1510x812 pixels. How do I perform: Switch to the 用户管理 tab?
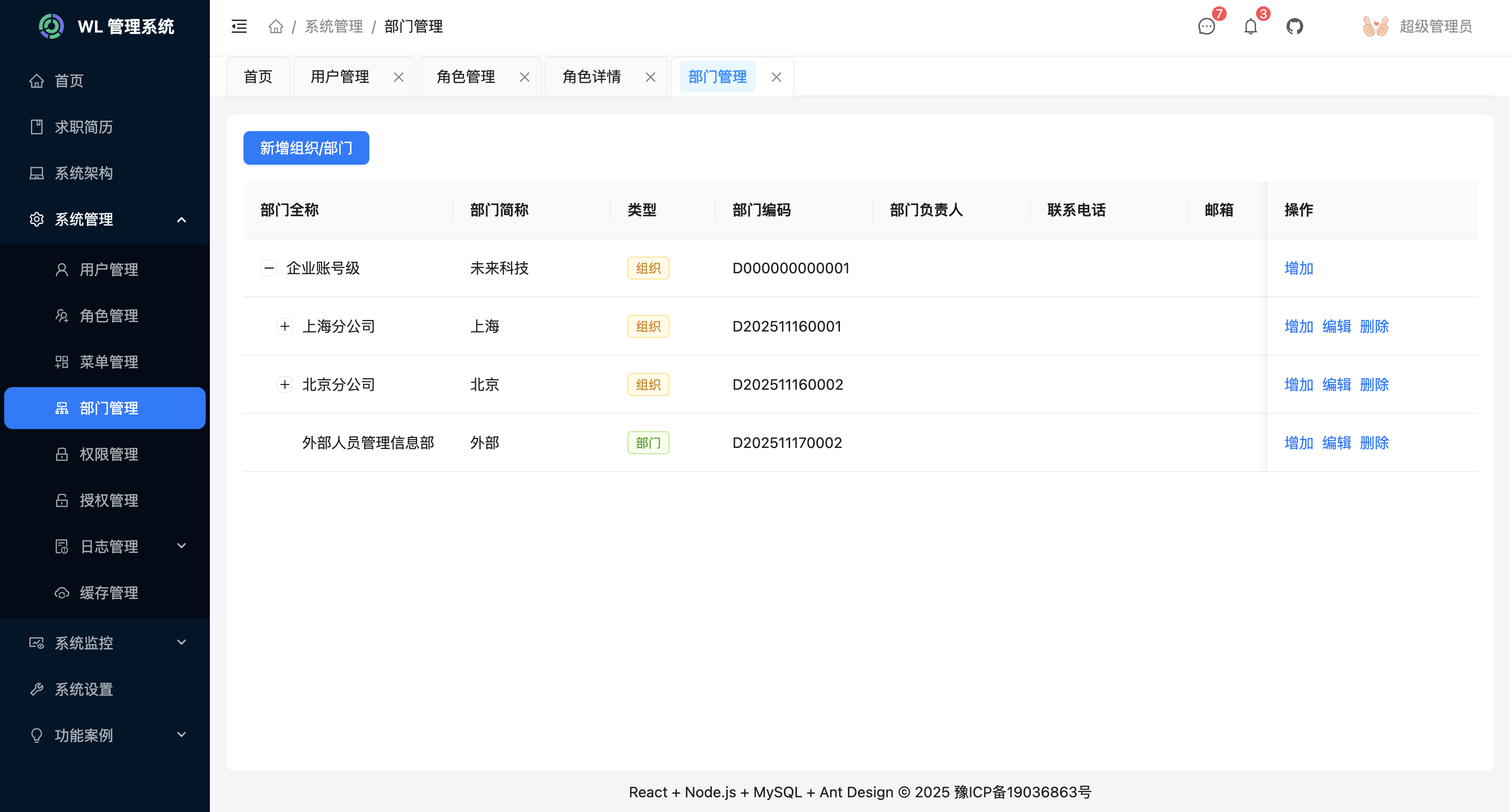(341, 76)
